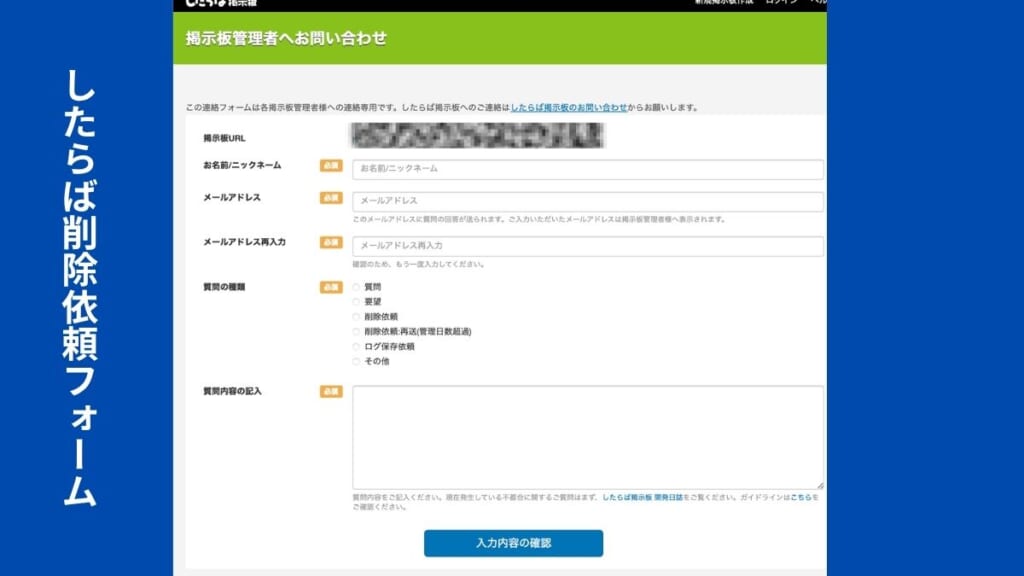
Task: Follow the したらば掲示板のお問い合わせ link
Action: coord(569,107)
